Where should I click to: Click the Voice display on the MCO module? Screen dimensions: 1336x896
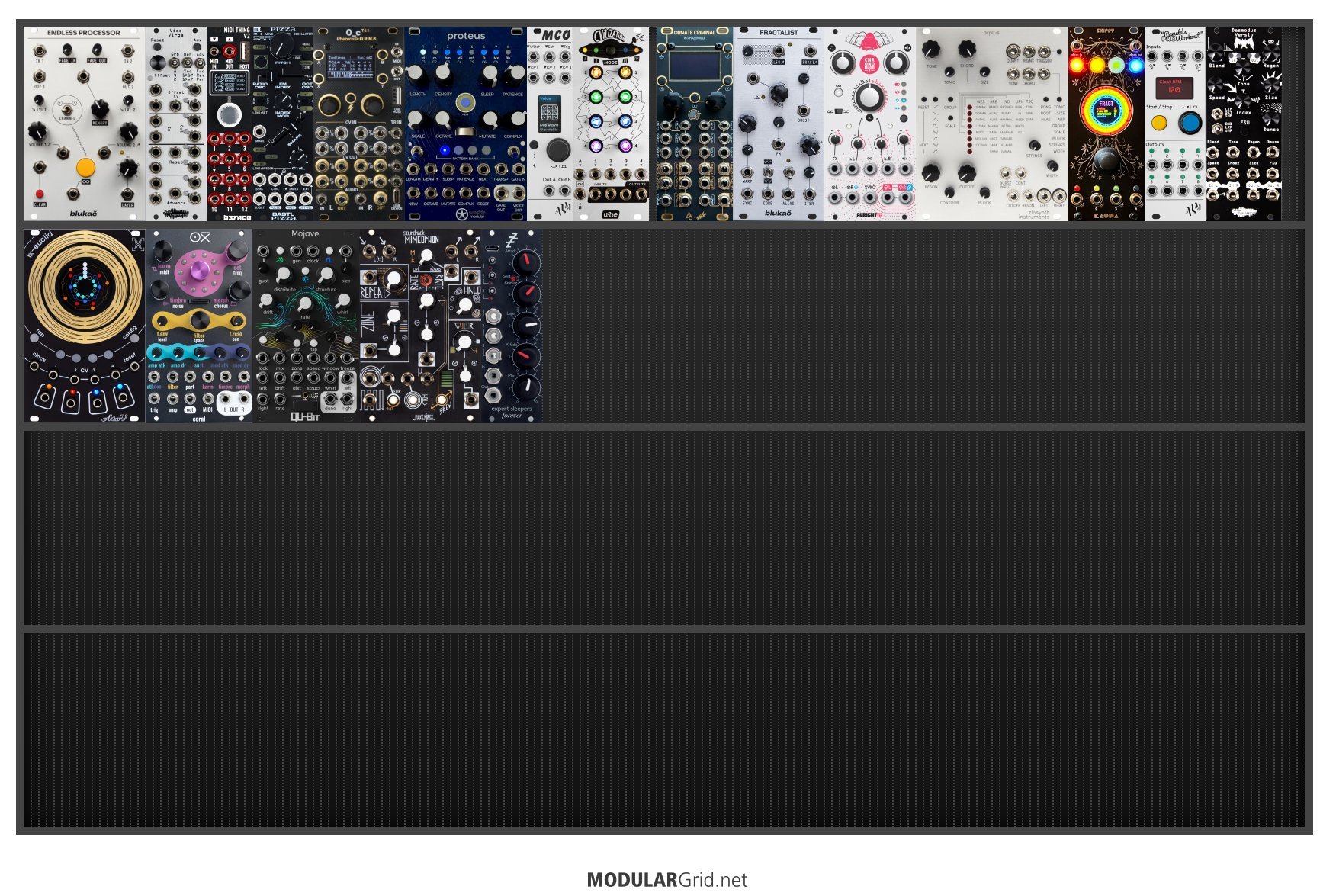point(550,112)
